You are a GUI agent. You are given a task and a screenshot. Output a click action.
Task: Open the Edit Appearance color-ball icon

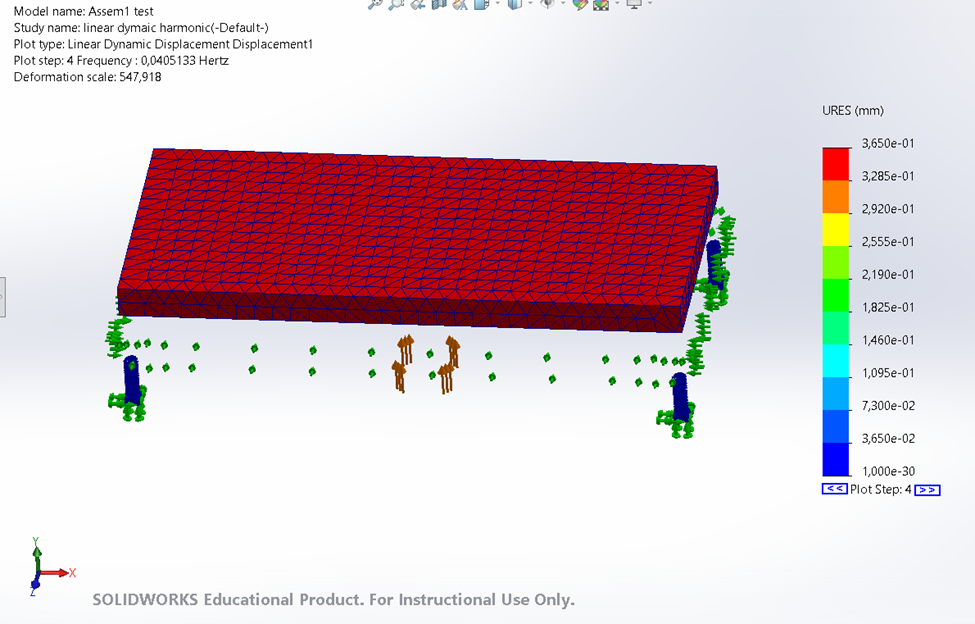tap(581, 4)
